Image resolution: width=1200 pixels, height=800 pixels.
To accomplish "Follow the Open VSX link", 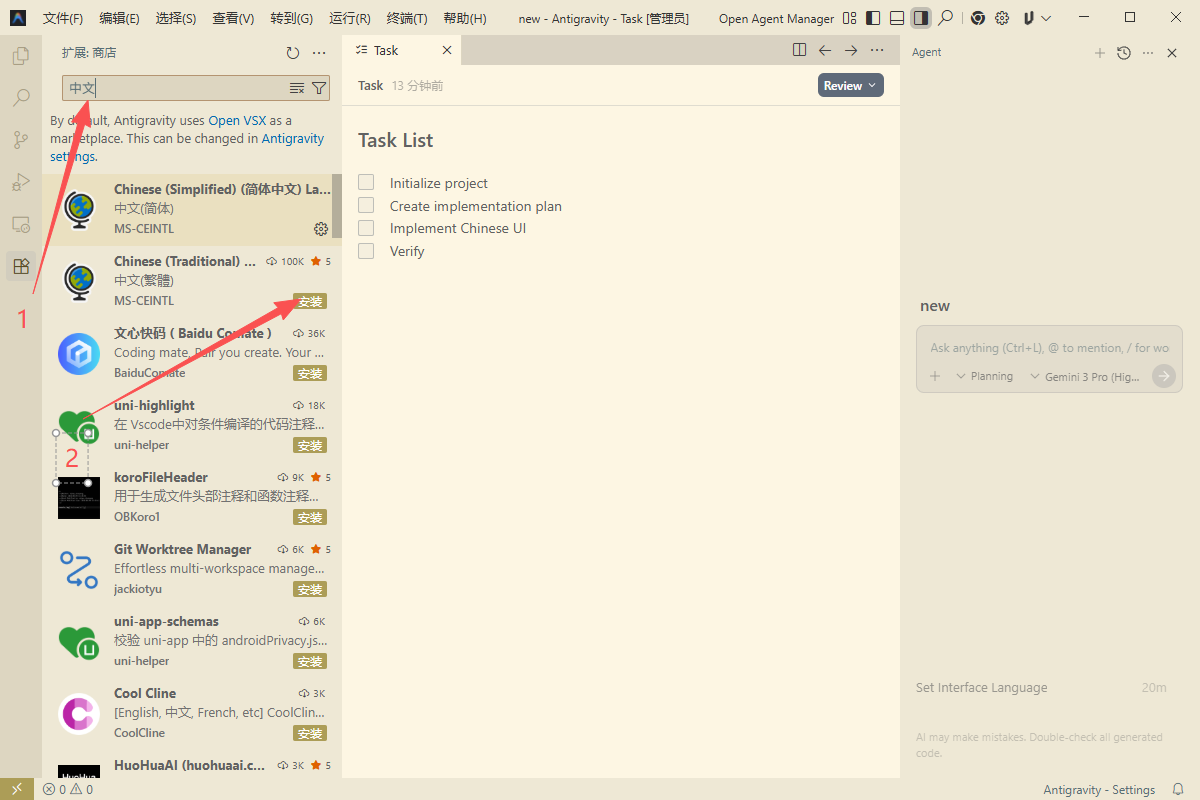I will (237, 120).
